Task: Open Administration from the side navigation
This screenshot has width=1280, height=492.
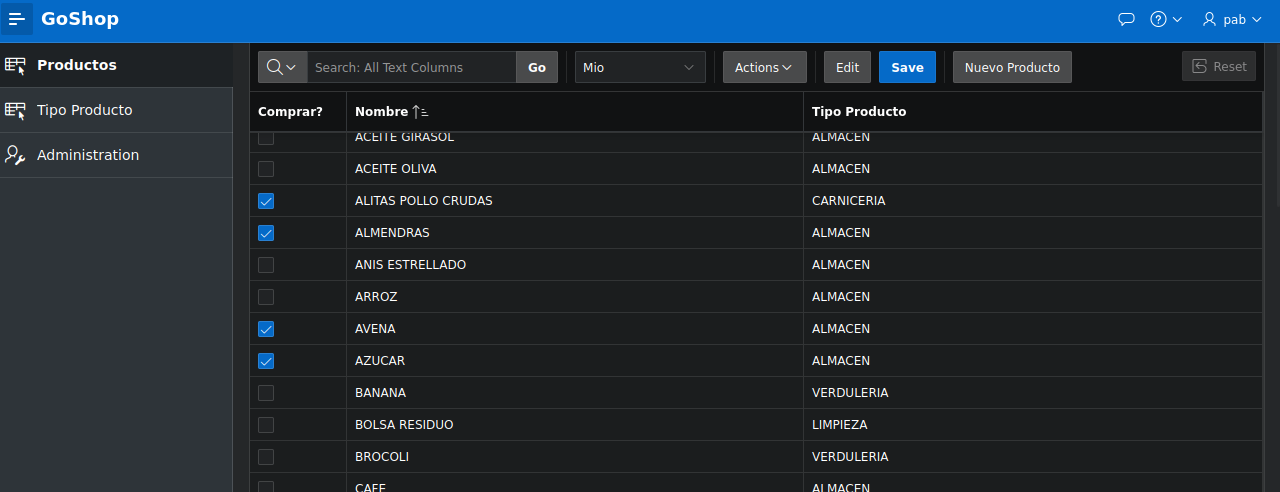Action: (88, 155)
